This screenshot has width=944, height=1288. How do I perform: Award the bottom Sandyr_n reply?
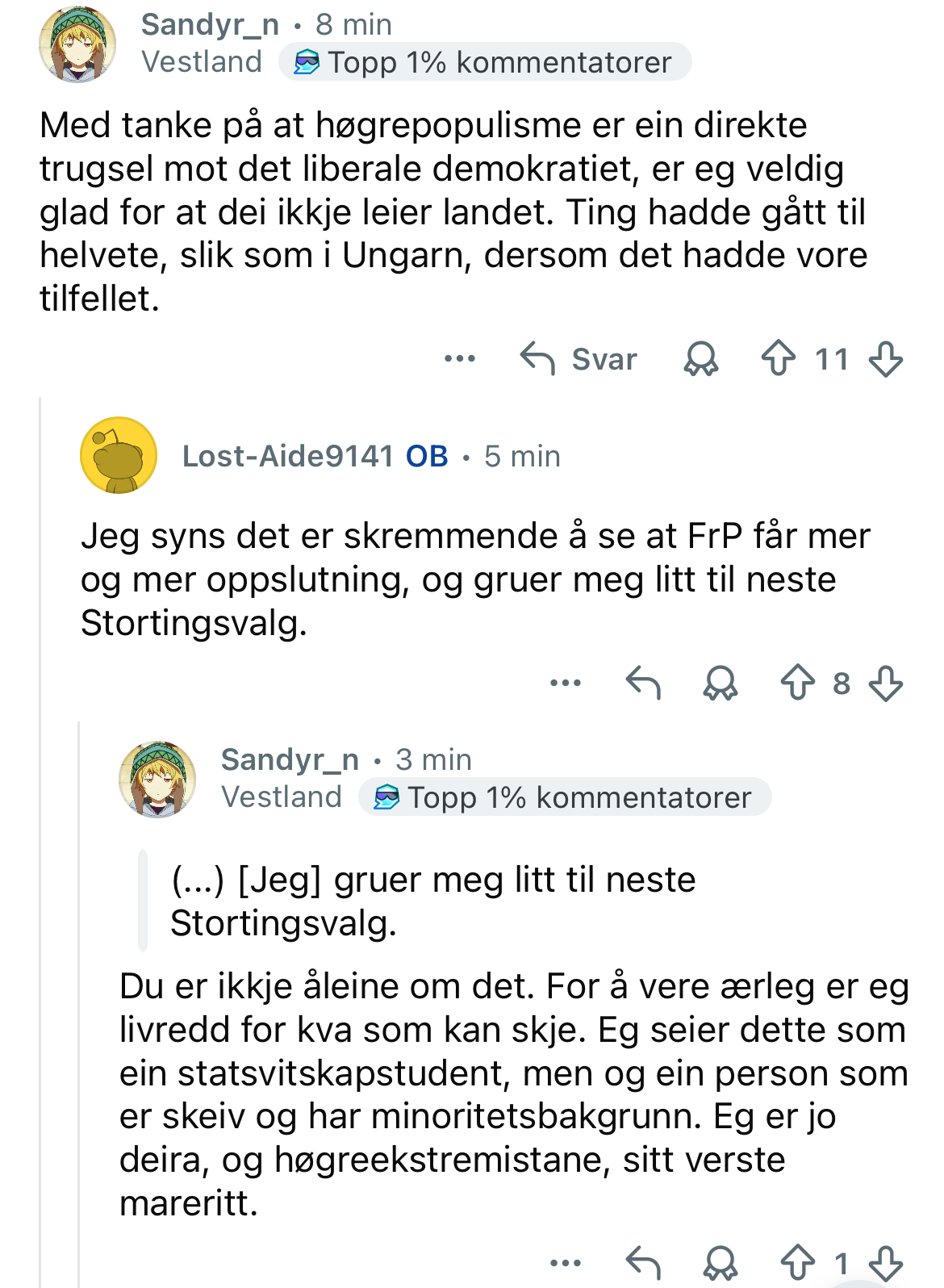pos(721,1263)
